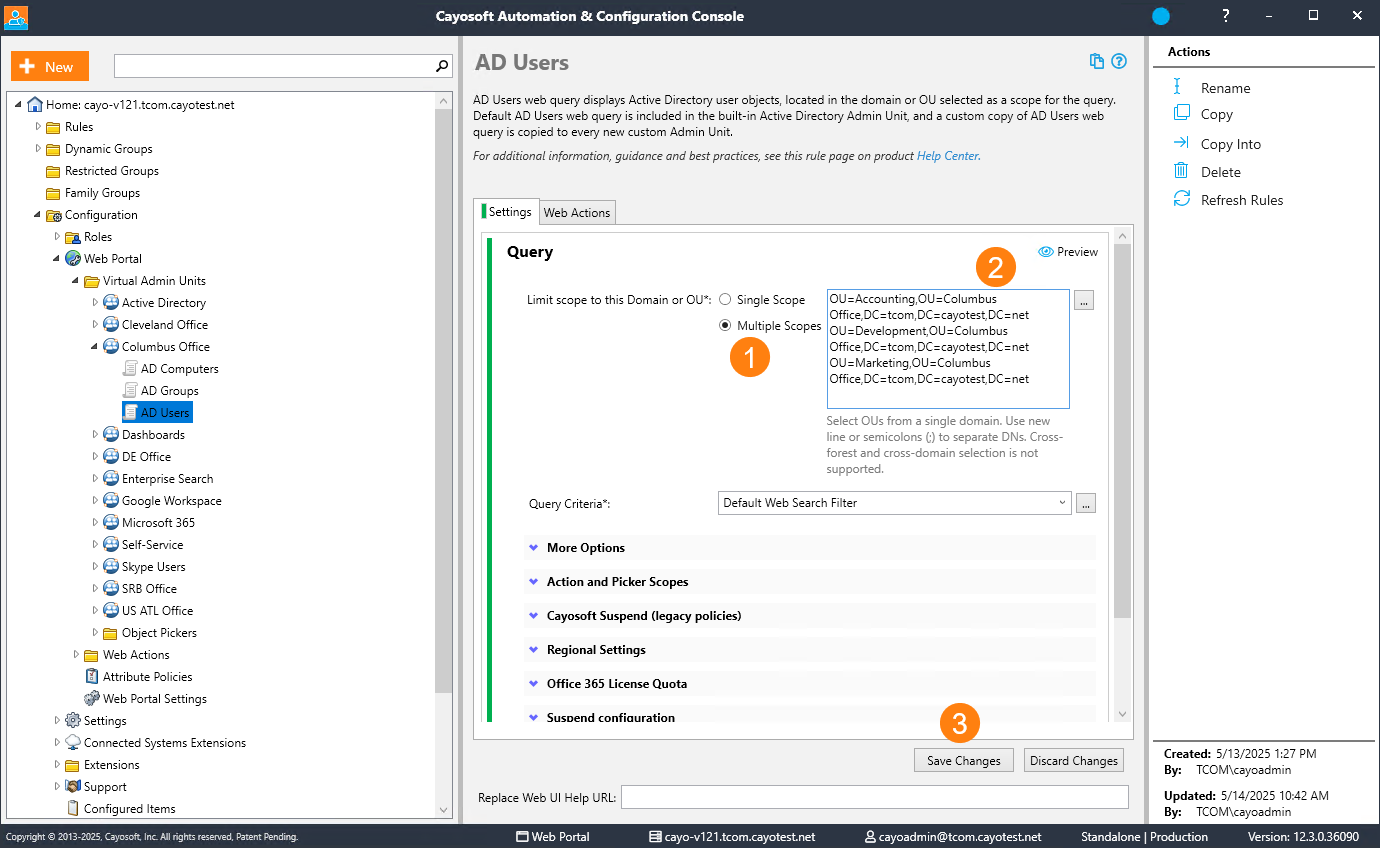Click the Roles folder icon
The width and height of the screenshot is (1380, 848).
click(73, 237)
